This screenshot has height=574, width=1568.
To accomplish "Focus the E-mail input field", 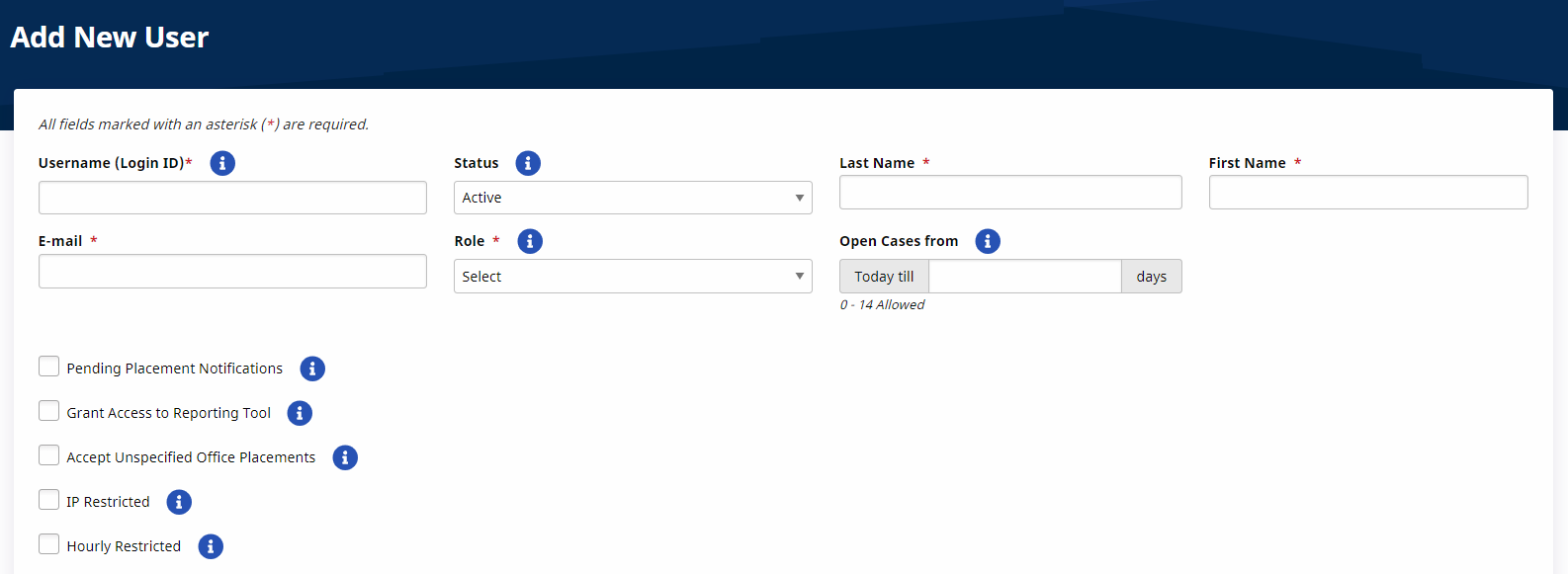I will click(x=232, y=272).
